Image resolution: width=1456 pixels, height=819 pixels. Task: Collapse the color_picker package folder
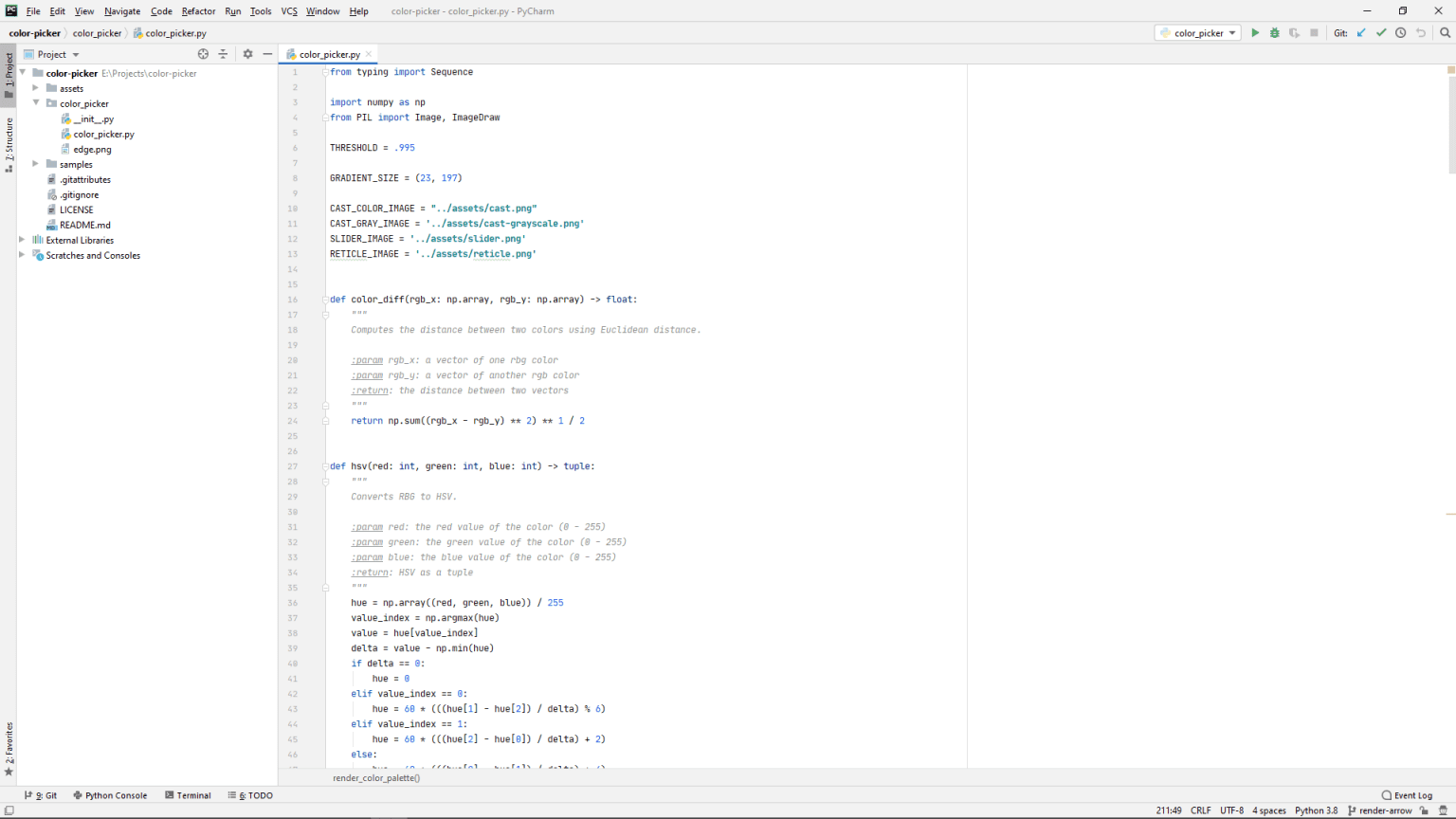[x=36, y=103]
